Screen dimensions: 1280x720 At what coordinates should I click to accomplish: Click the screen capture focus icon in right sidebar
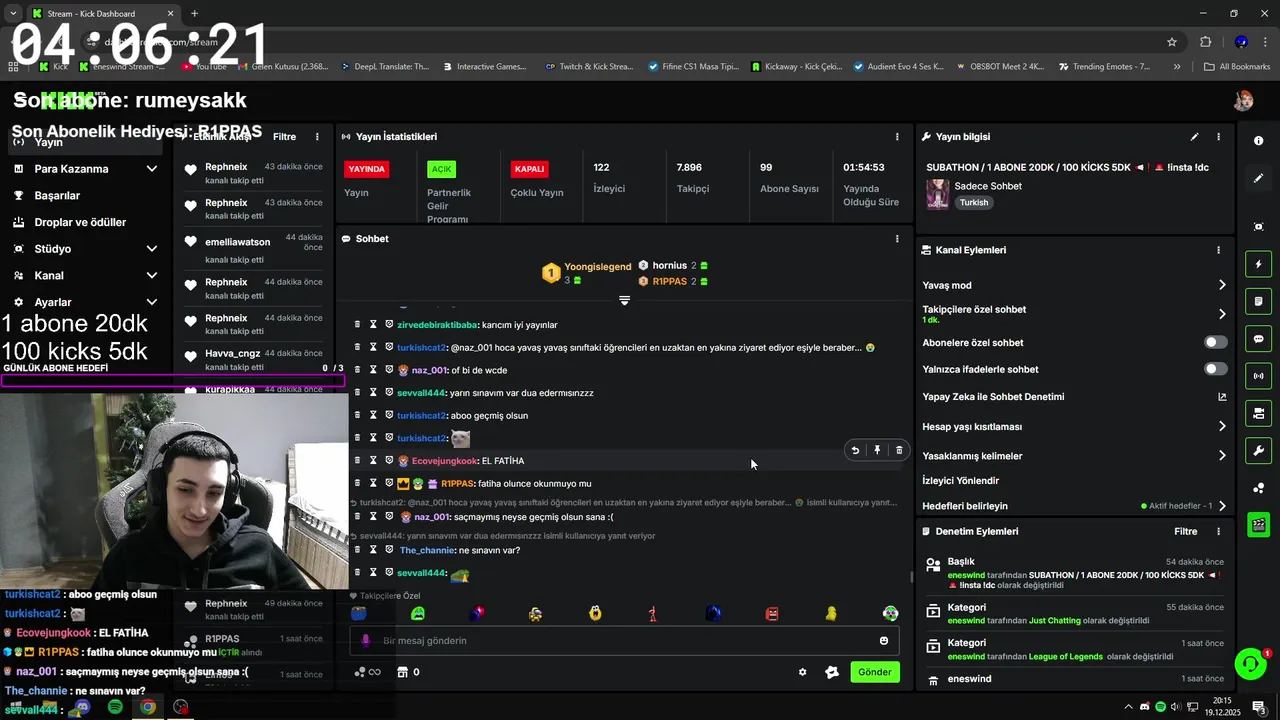1258,227
